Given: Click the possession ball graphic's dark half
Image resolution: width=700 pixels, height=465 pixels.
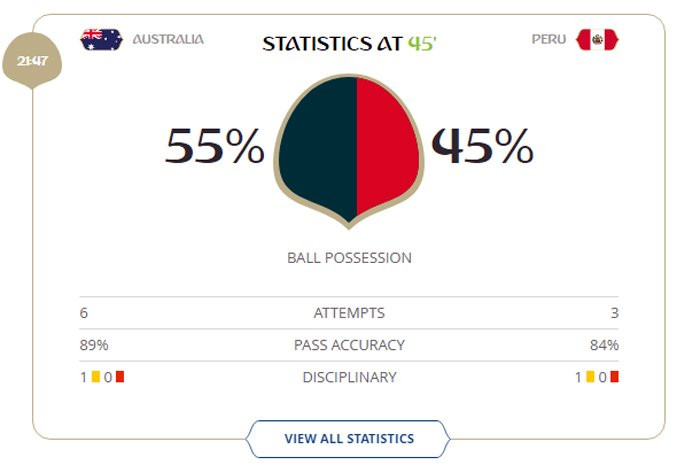Looking at the screenshot, I should coord(318,147).
